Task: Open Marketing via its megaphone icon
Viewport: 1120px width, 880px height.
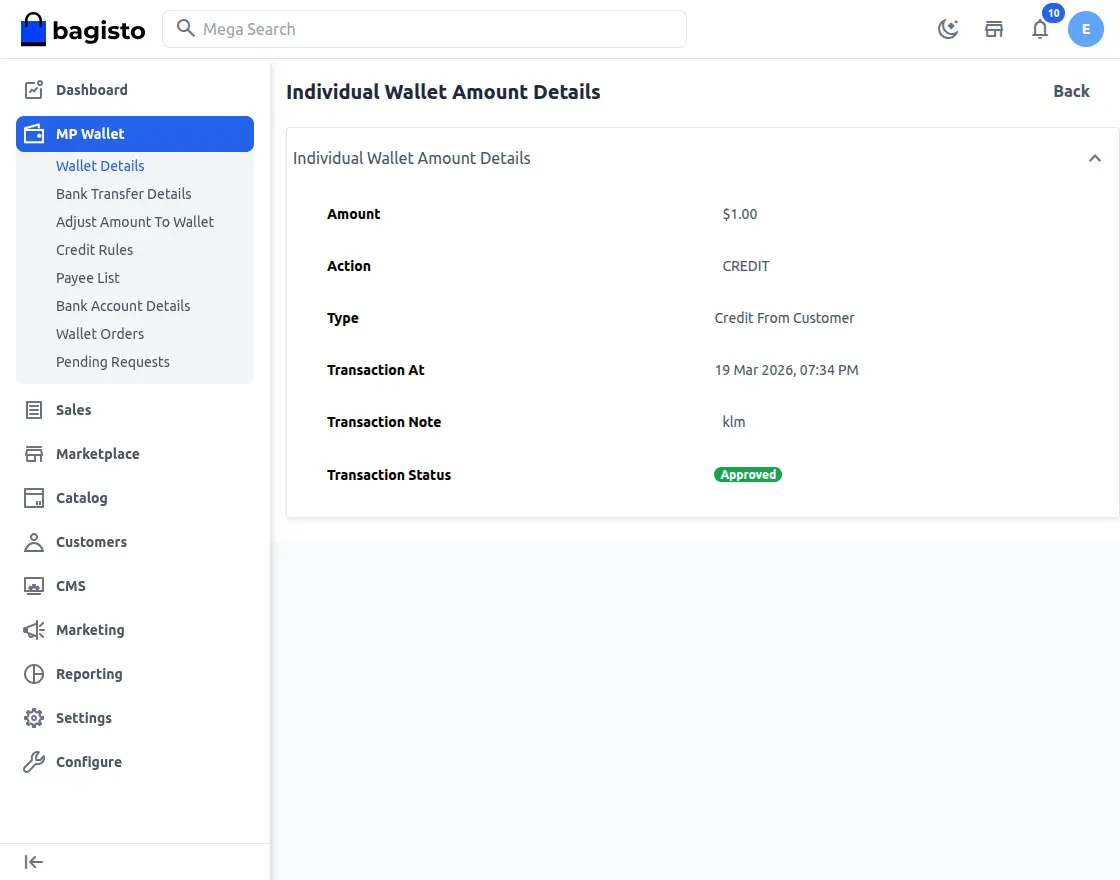Action: pyautogui.click(x=34, y=629)
